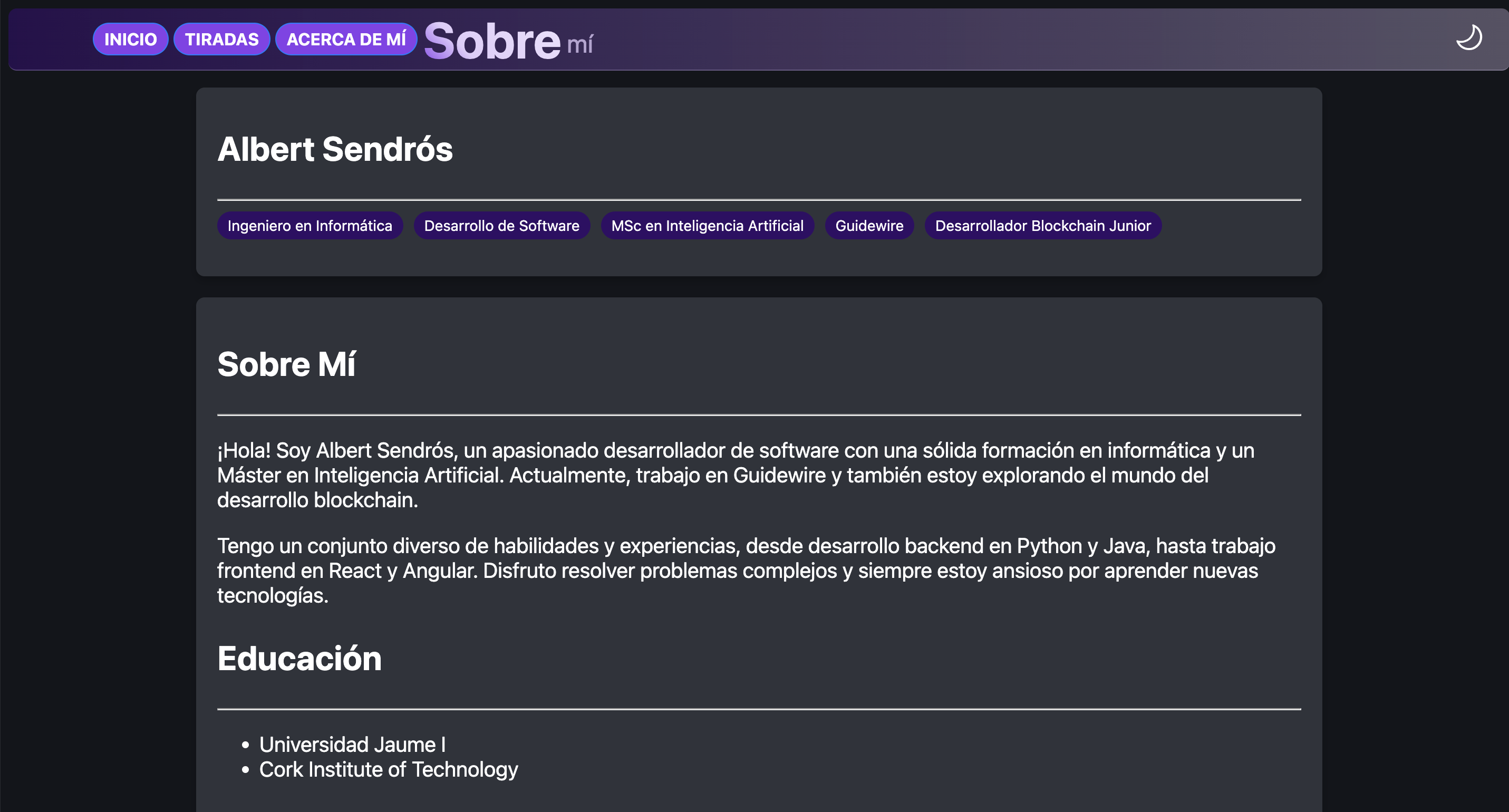Click the divider under Albert Sendrós
The width and height of the screenshot is (1509, 812).
tap(759, 200)
